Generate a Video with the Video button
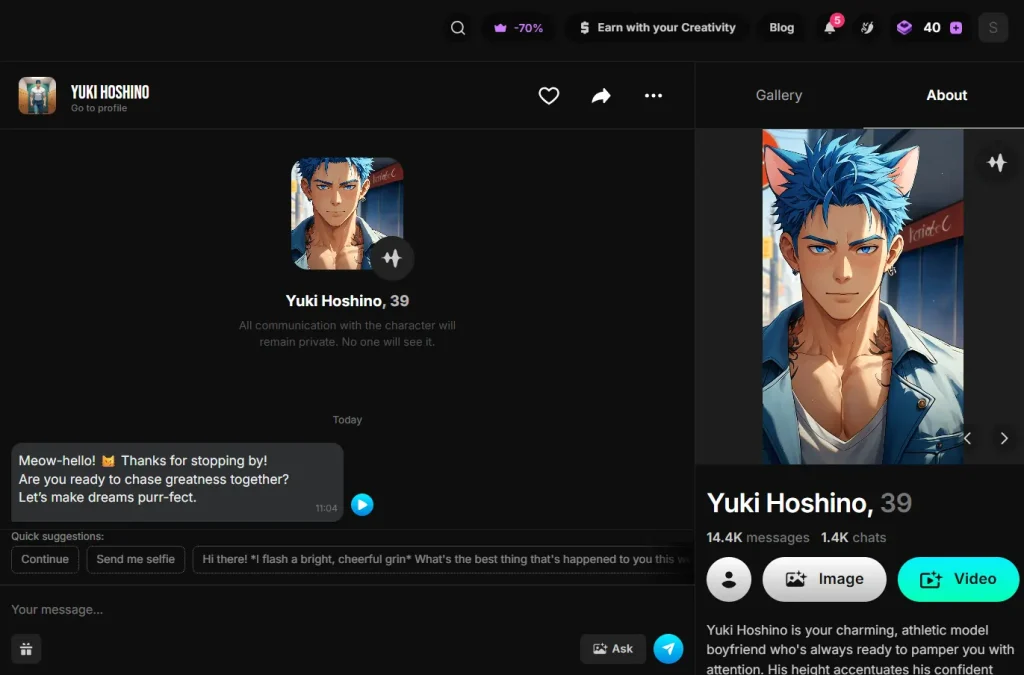 tap(958, 579)
